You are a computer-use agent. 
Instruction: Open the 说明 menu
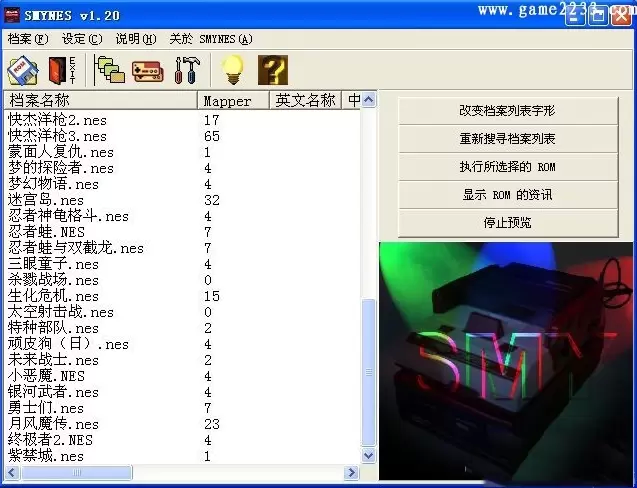tap(136, 39)
